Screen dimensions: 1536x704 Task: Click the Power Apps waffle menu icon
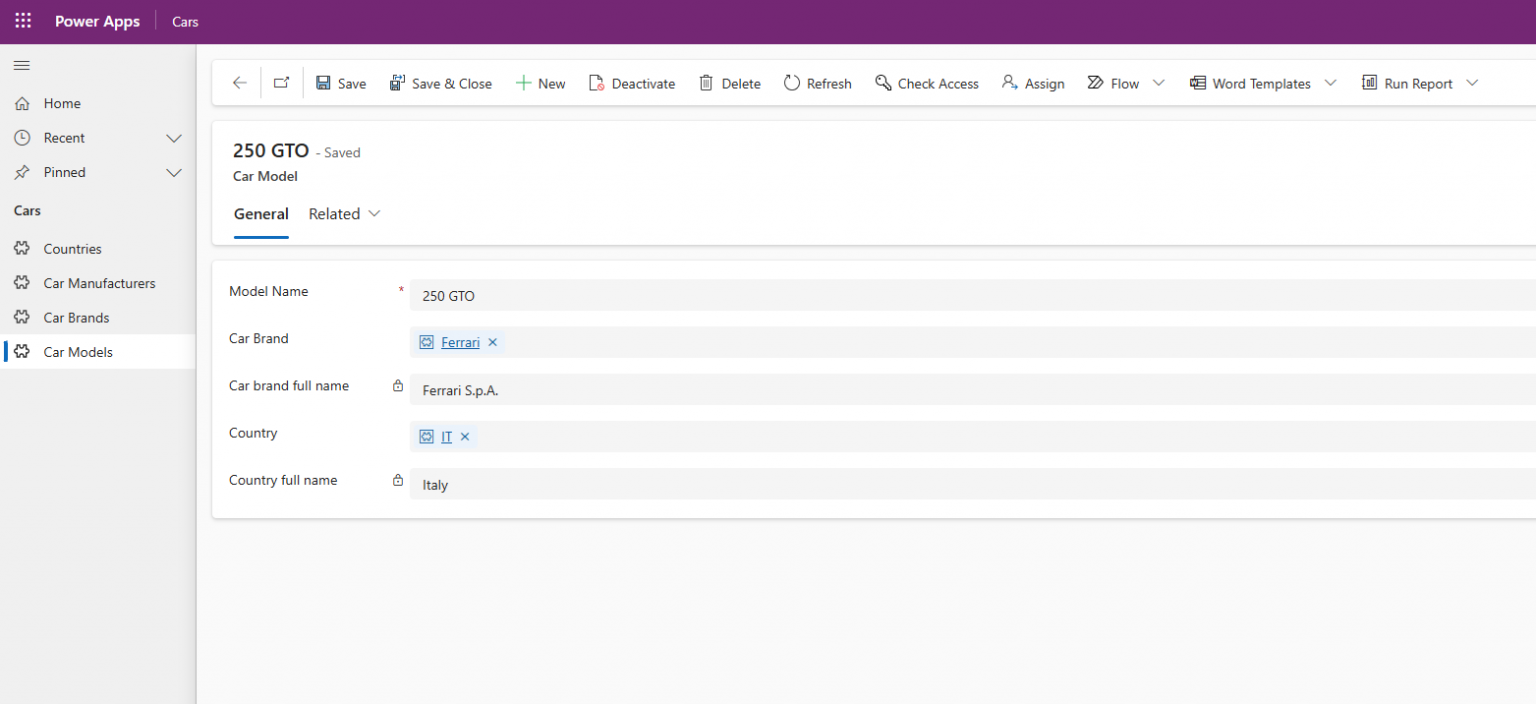coord(22,20)
